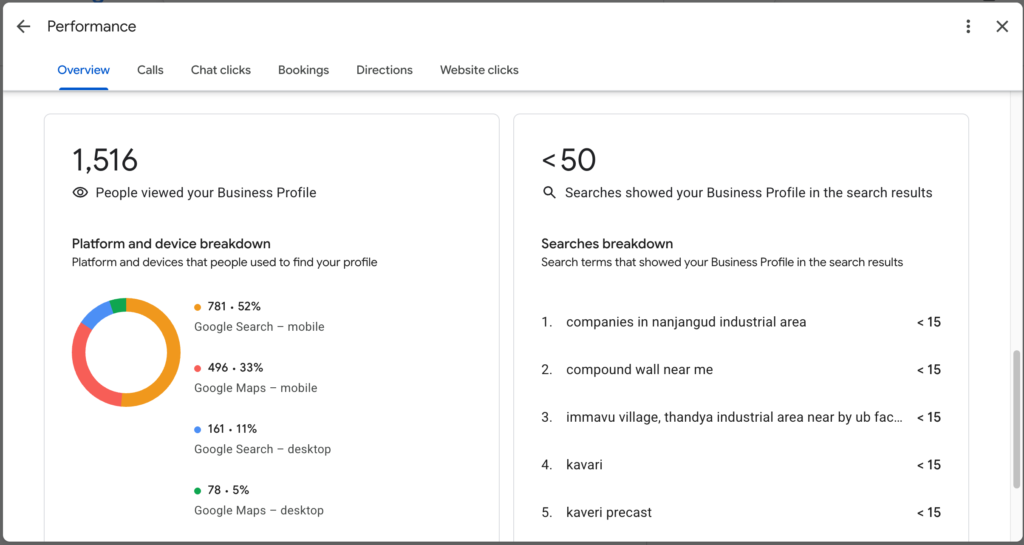Click the vertical scrollbar thumb on right
Viewport: 1024px width, 545px height.
(x=1016, y=419)
